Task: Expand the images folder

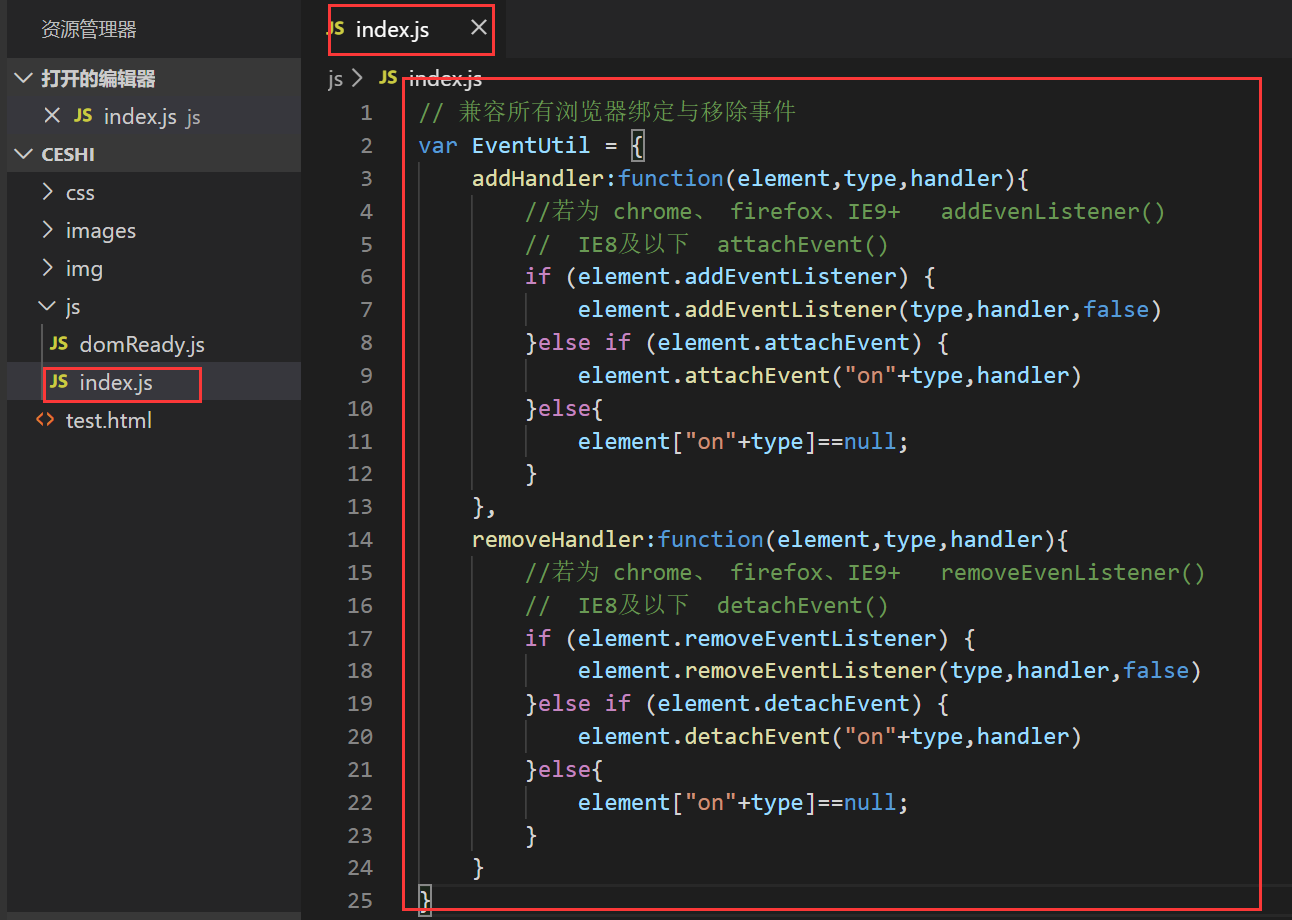Action: (x=48, y=230)
